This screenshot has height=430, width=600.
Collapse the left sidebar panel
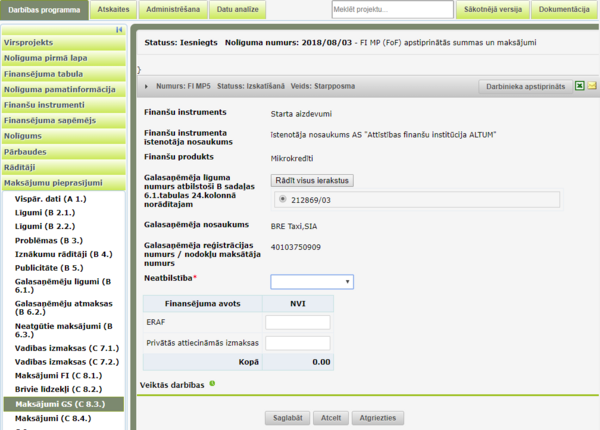click(119, 30)
